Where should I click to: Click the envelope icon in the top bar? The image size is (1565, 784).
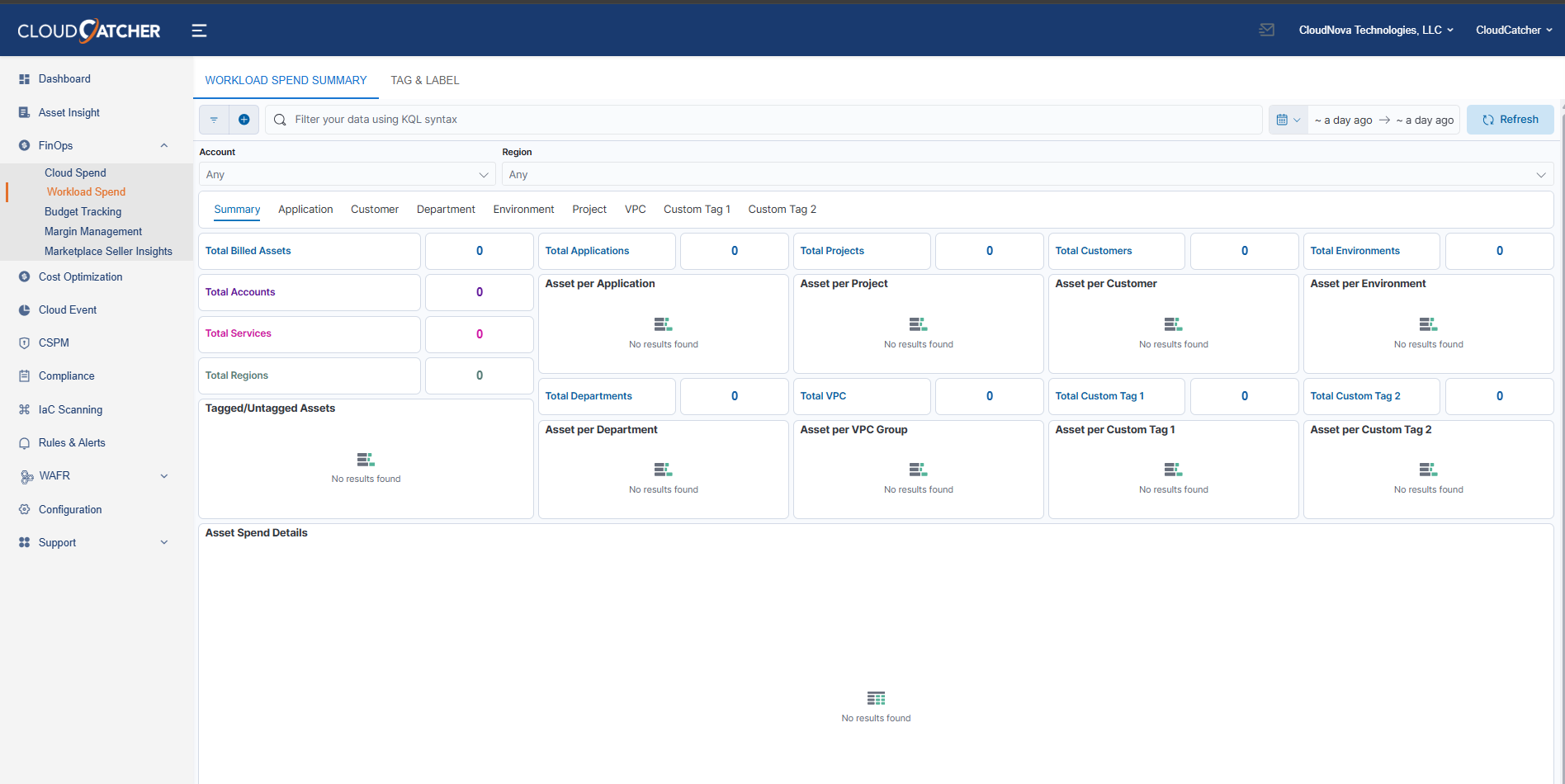click(x=1266, y=29)
